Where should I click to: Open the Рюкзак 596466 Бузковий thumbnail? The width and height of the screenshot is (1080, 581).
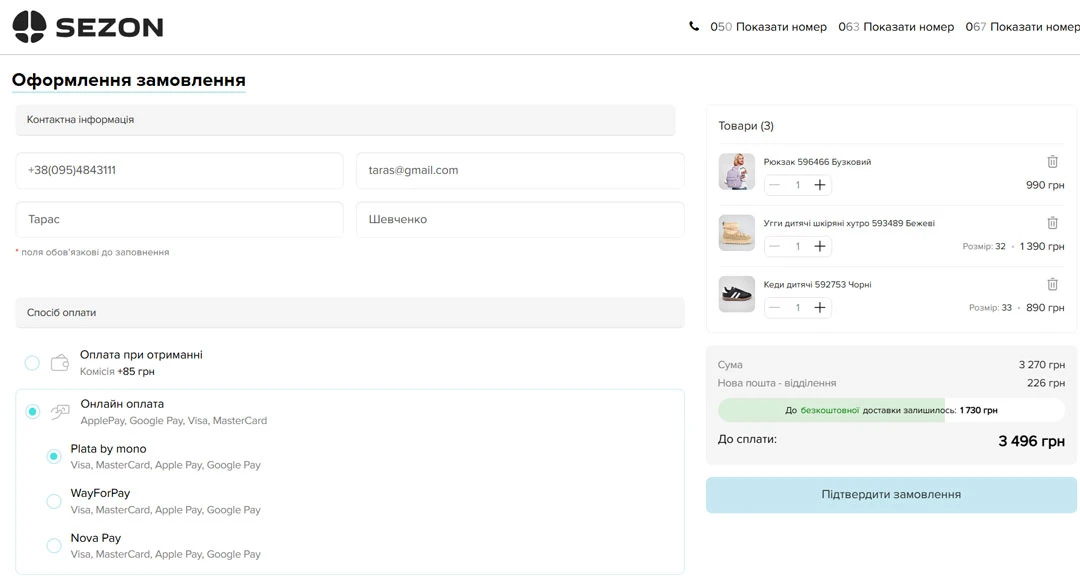tap(736, 171)
